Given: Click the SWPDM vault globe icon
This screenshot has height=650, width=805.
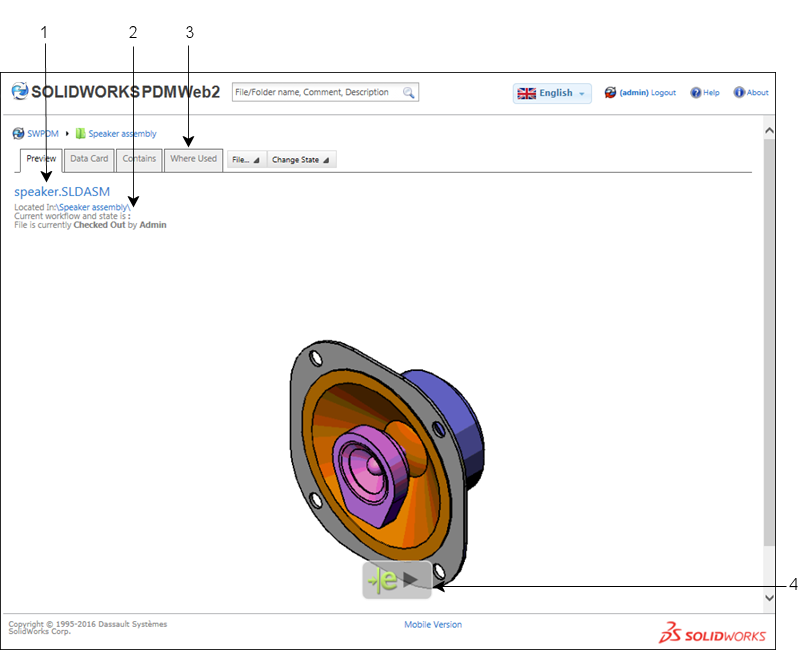Looking at the screenshot, I should [x=19, y=133].
